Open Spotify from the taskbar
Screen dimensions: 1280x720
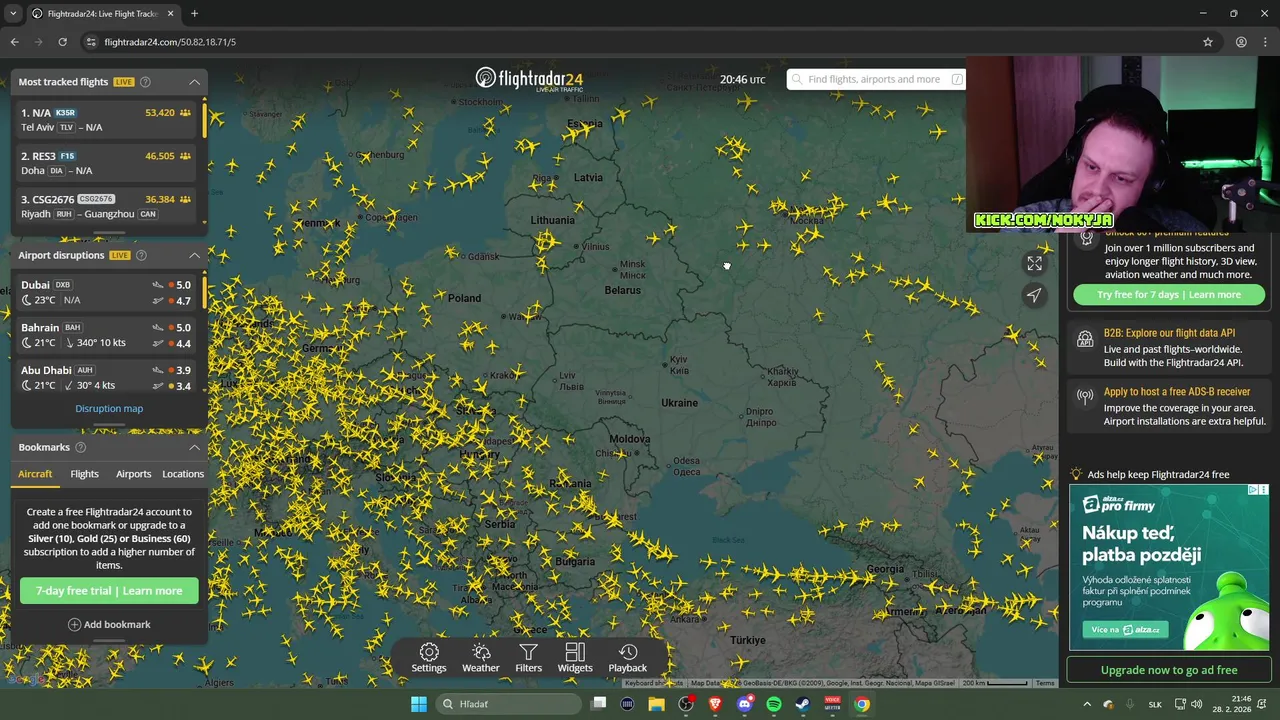pyautogui.click(x=774, y=704)
